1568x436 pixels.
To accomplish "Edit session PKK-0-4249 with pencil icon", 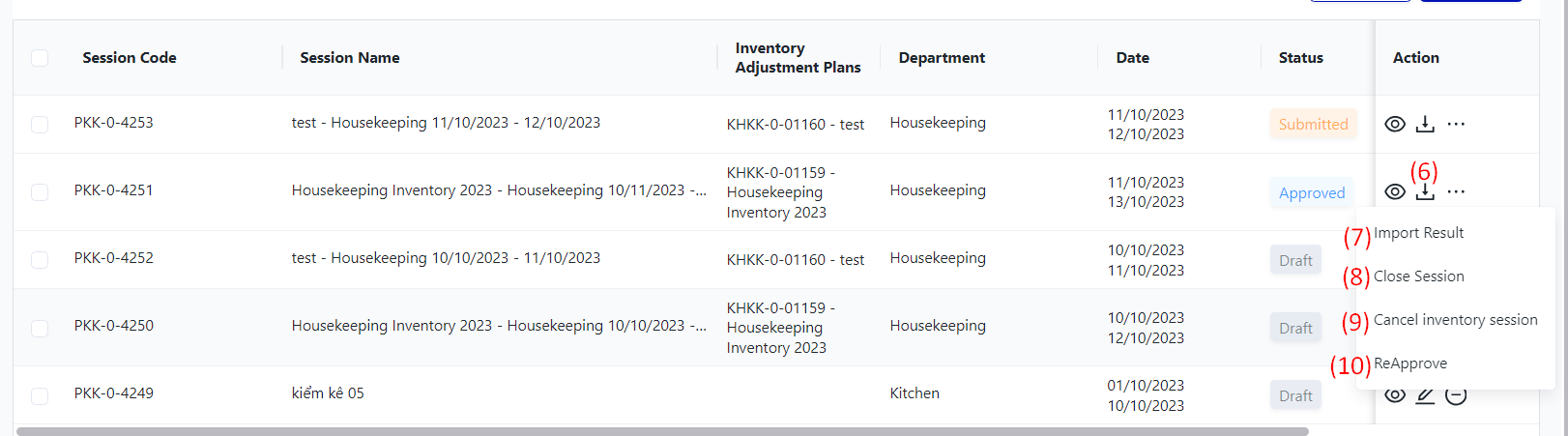I will (x=1425, y=395).
